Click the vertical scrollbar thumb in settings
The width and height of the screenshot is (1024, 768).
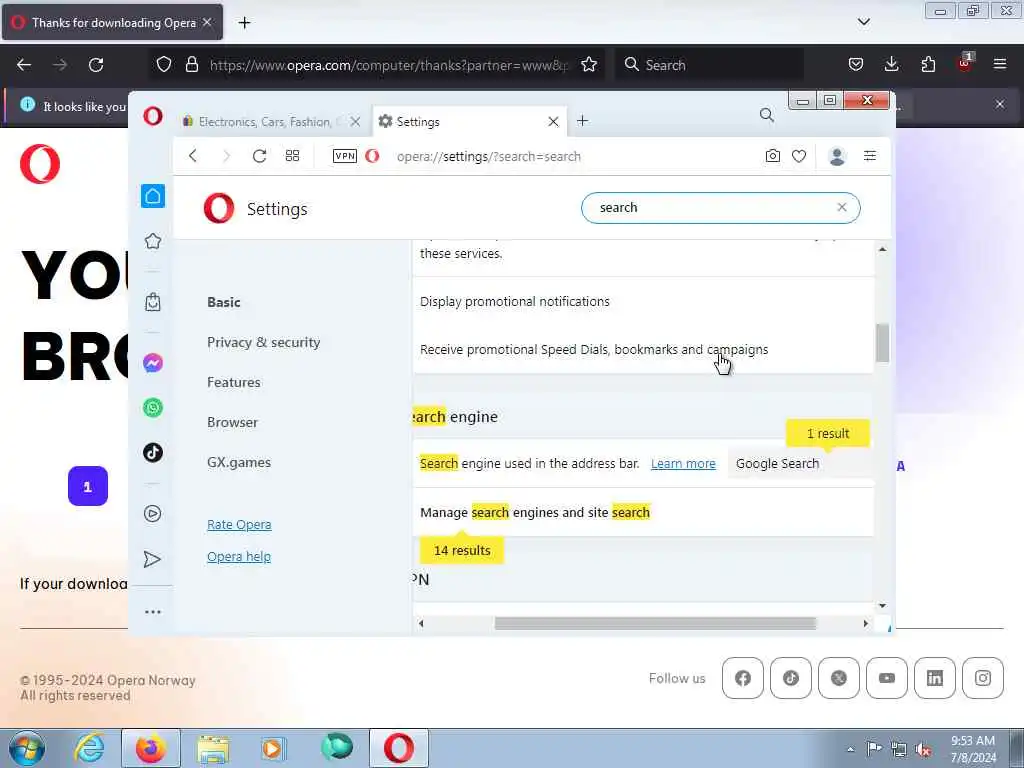[x=882, y=342]
